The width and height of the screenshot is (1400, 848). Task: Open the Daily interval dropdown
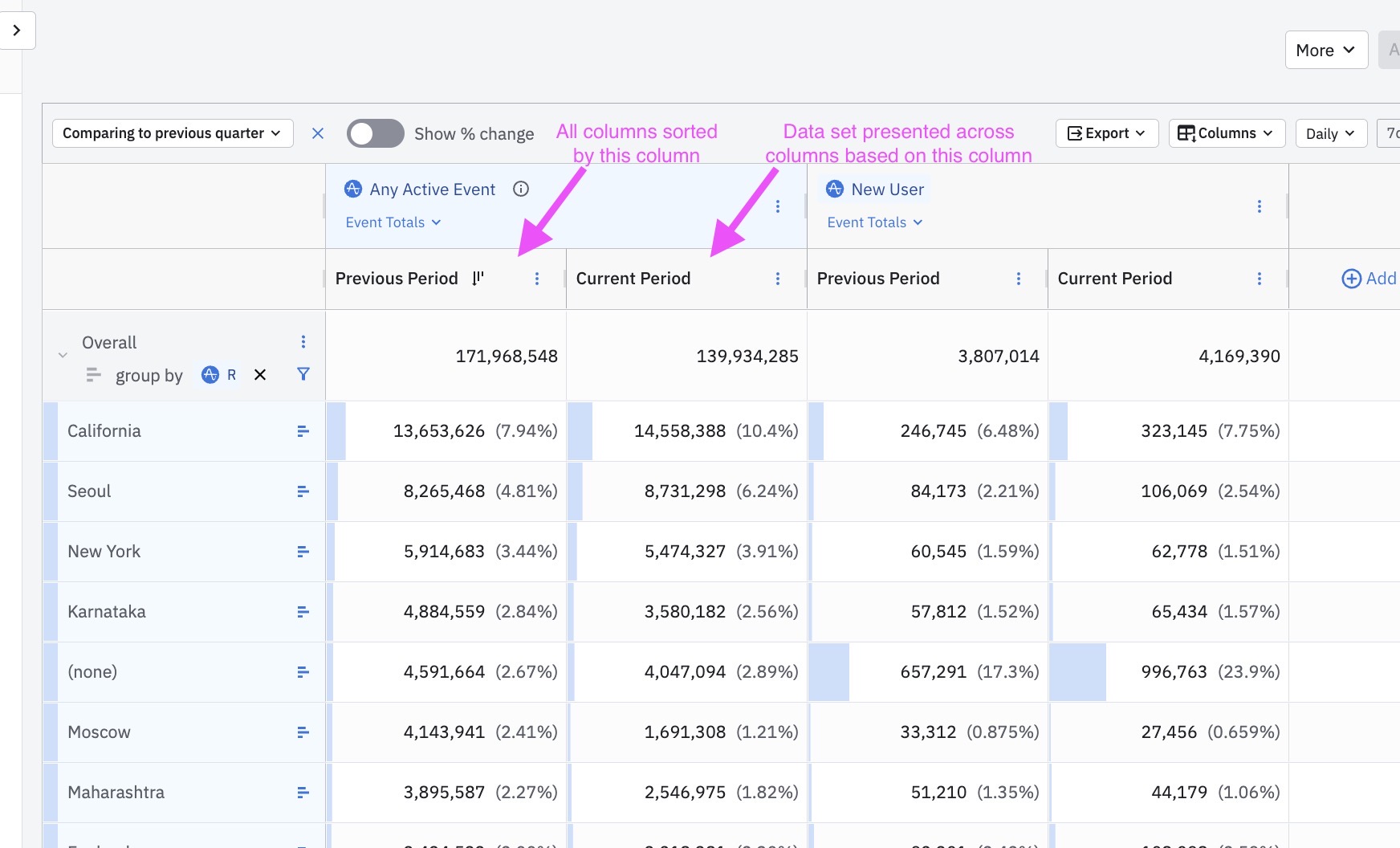(x=1329, y=133)
